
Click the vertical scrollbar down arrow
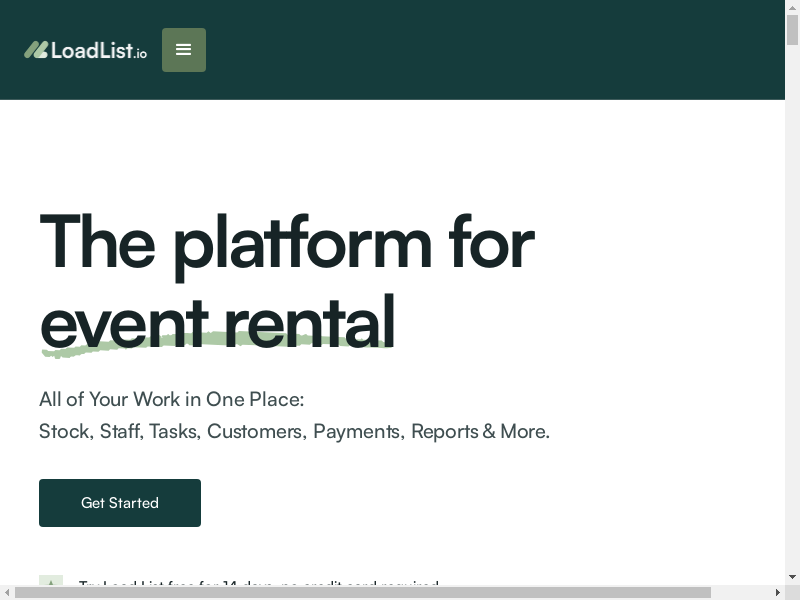[x=792, y=577]
